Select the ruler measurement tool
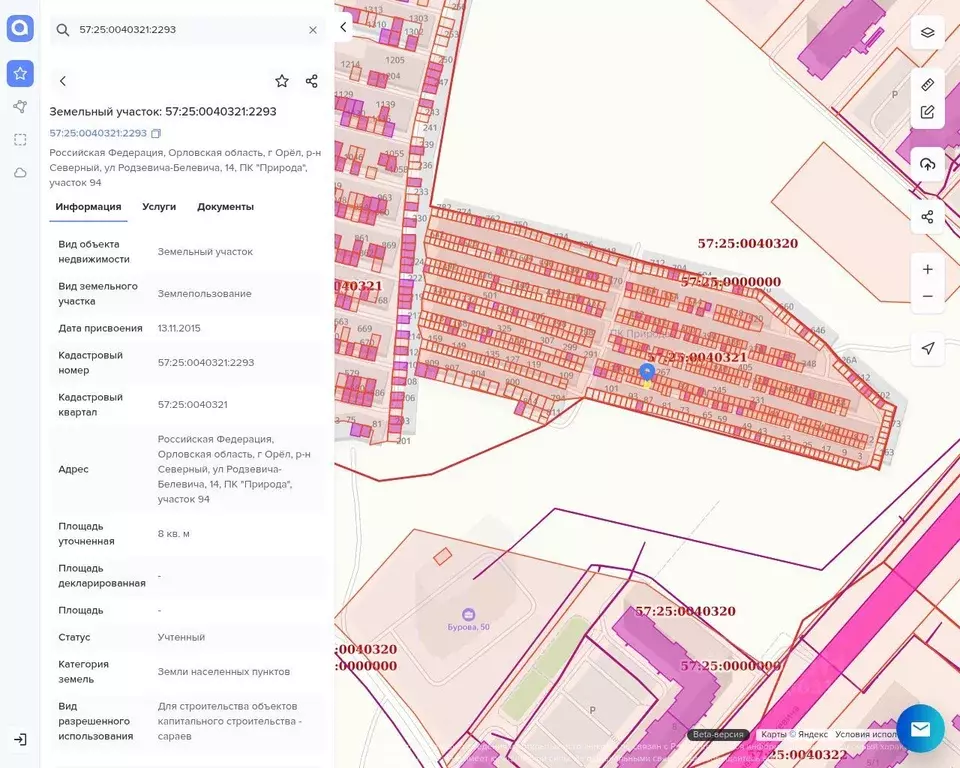This screenshot has height=768, width=960. [x=927, y=85]
